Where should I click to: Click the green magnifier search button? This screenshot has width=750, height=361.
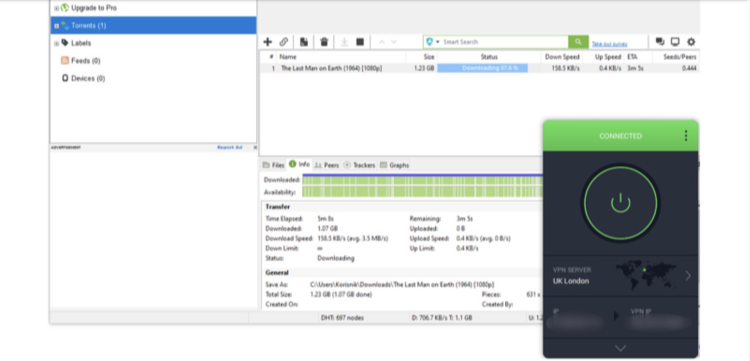(x=578, y=42)
